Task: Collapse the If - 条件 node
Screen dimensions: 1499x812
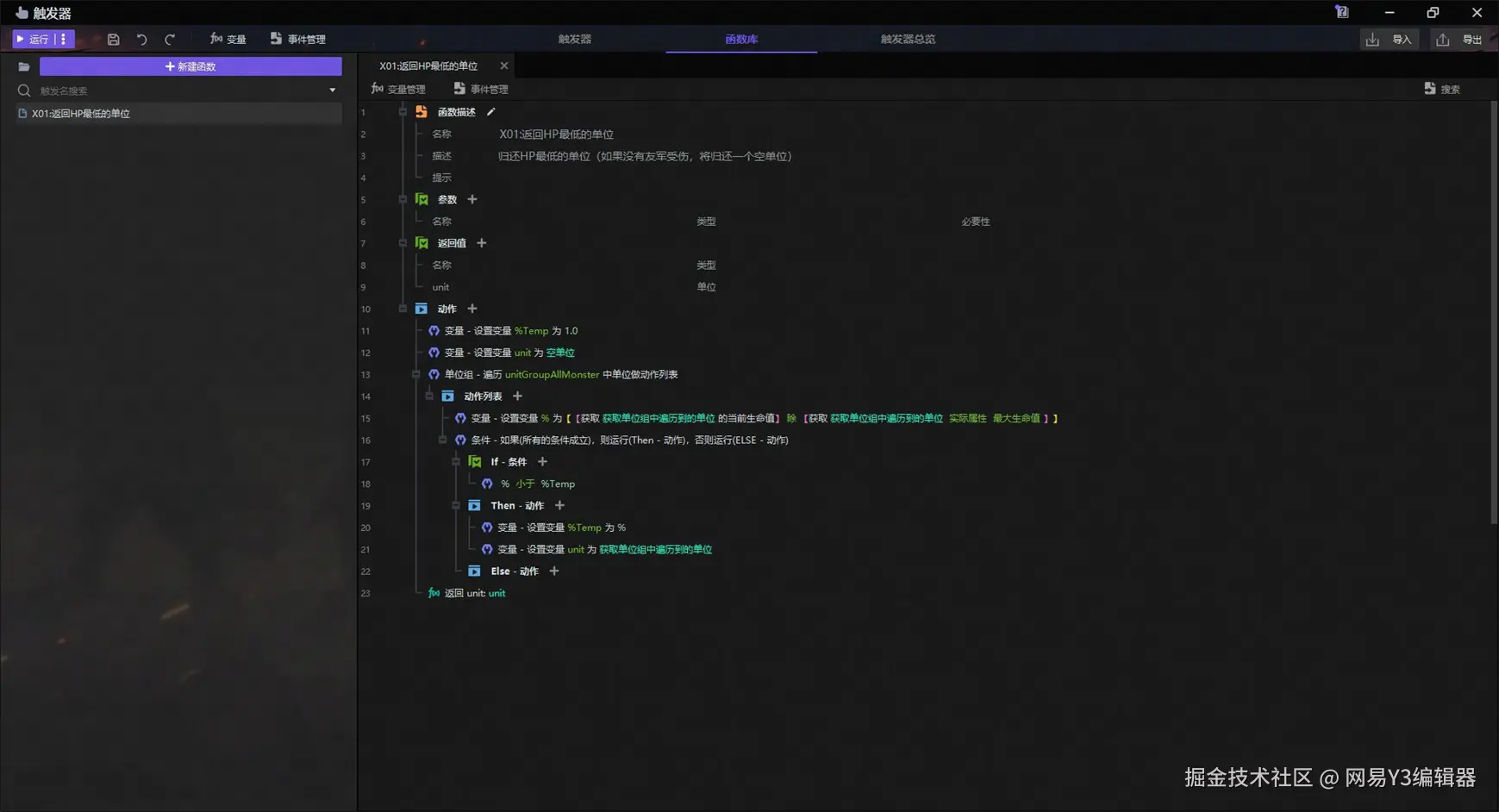Action: pyautogui.click(x=456, y=462)
